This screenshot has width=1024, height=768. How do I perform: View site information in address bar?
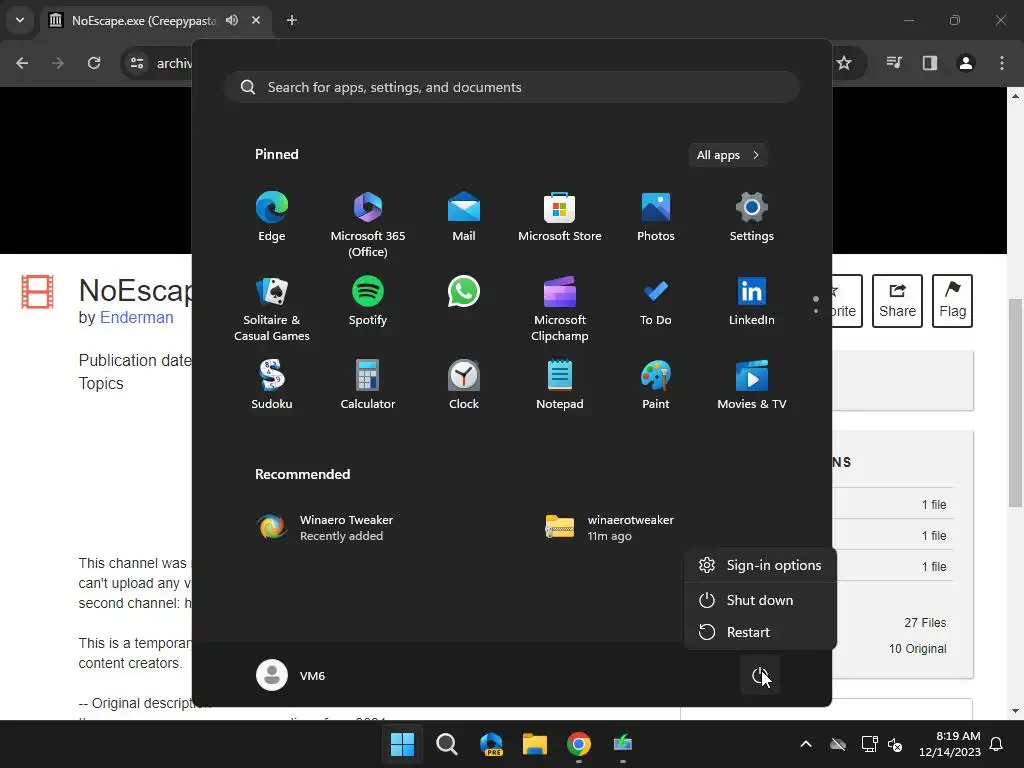[137, 63]
